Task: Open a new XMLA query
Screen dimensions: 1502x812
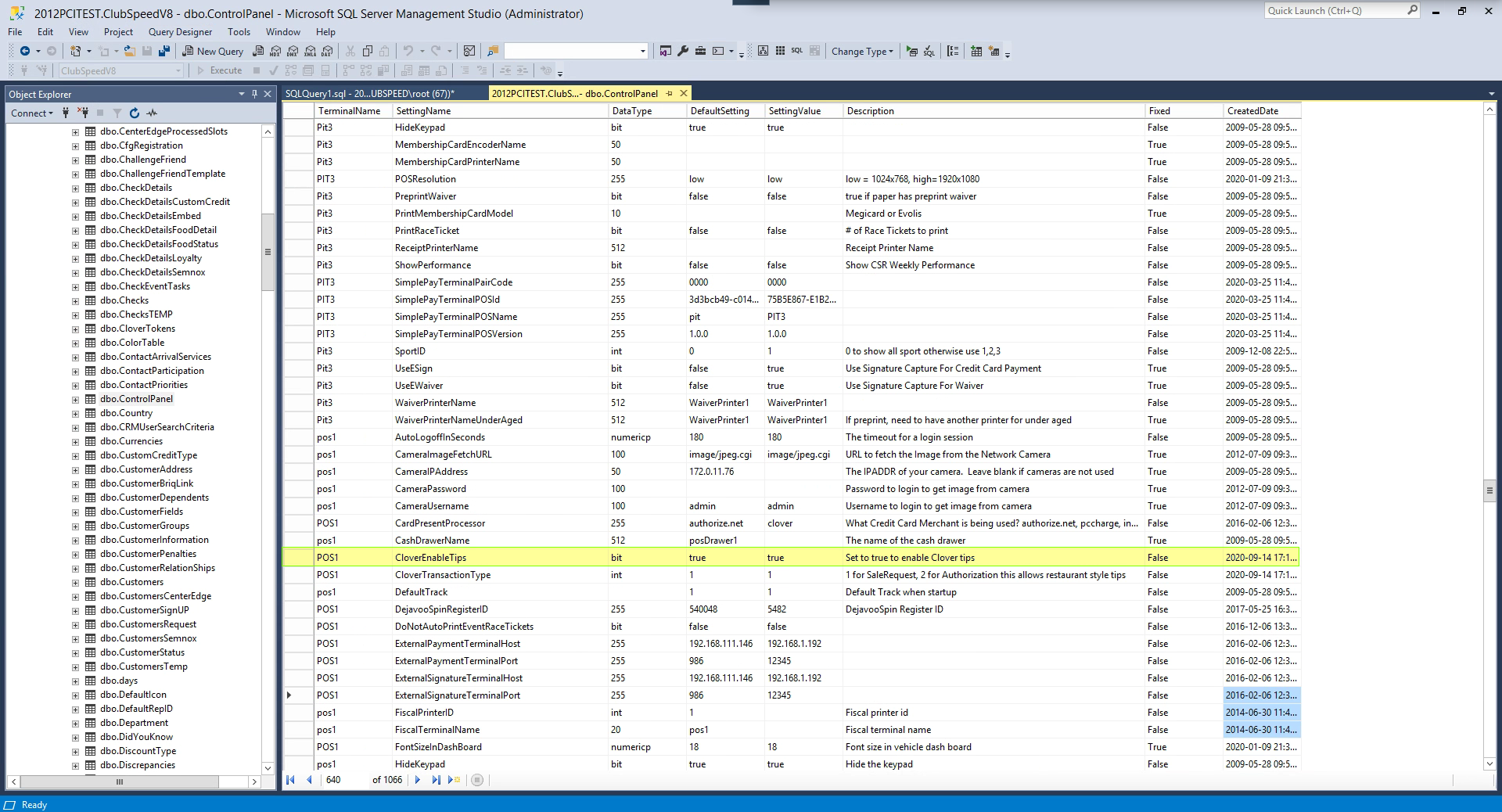Action: pyautogui.click(x=310, y=51)
